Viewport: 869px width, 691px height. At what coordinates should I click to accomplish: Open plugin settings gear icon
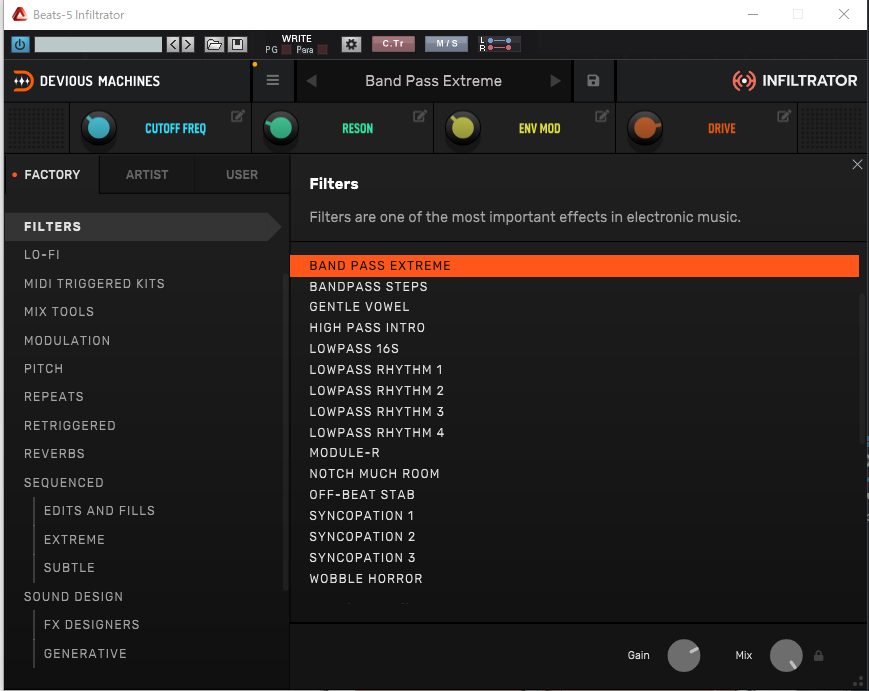click(351, 44)
